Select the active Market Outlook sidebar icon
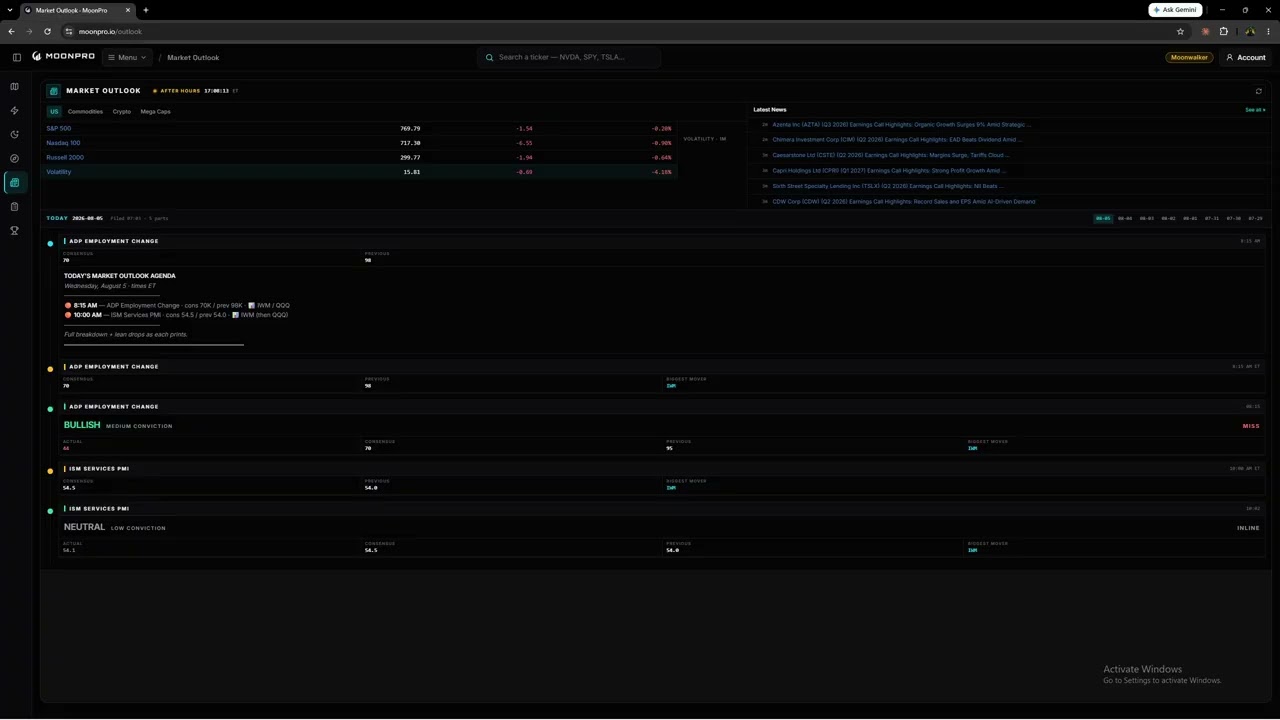 click(14, 183)
